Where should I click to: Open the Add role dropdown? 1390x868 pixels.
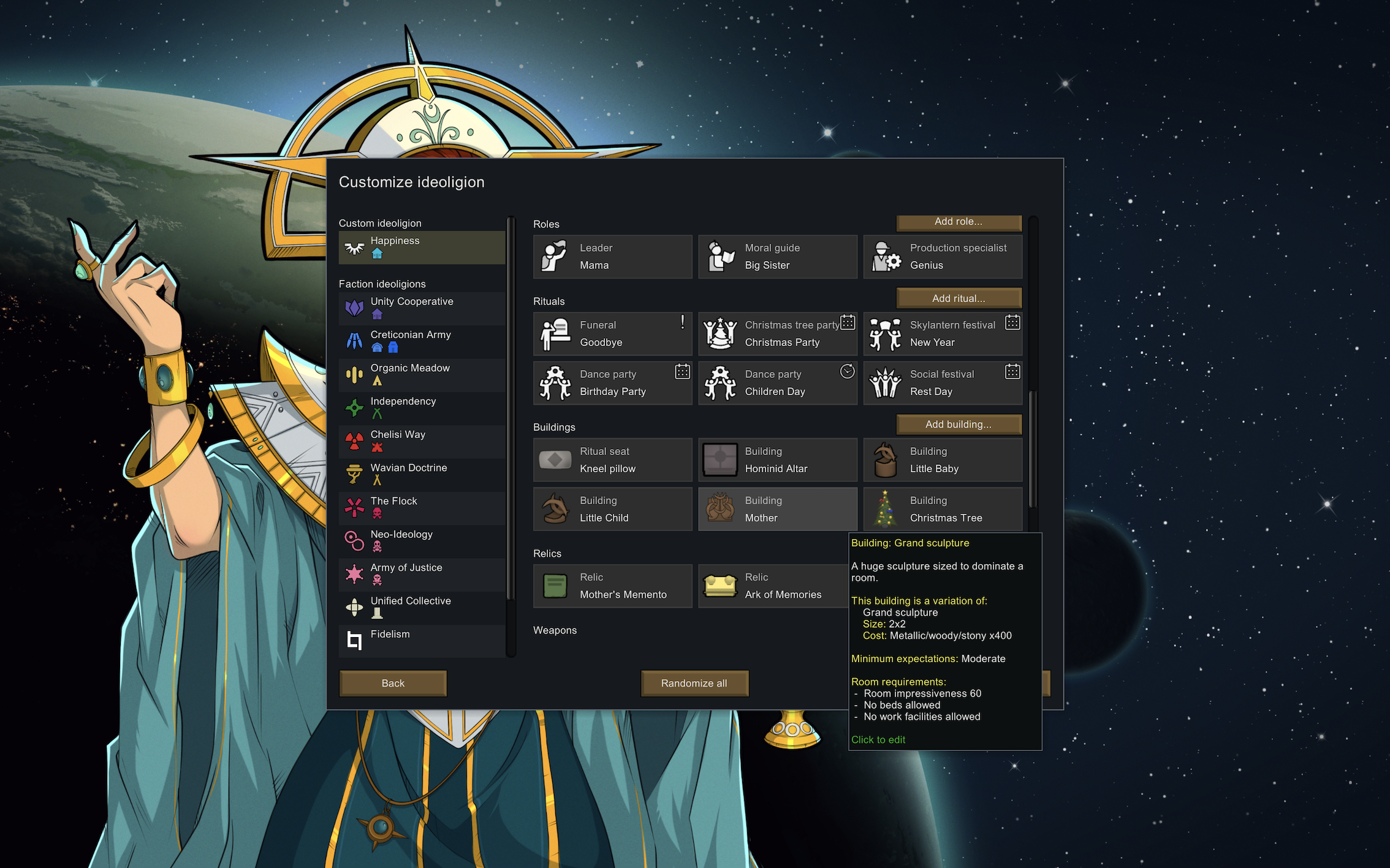[x=959, y=222]
